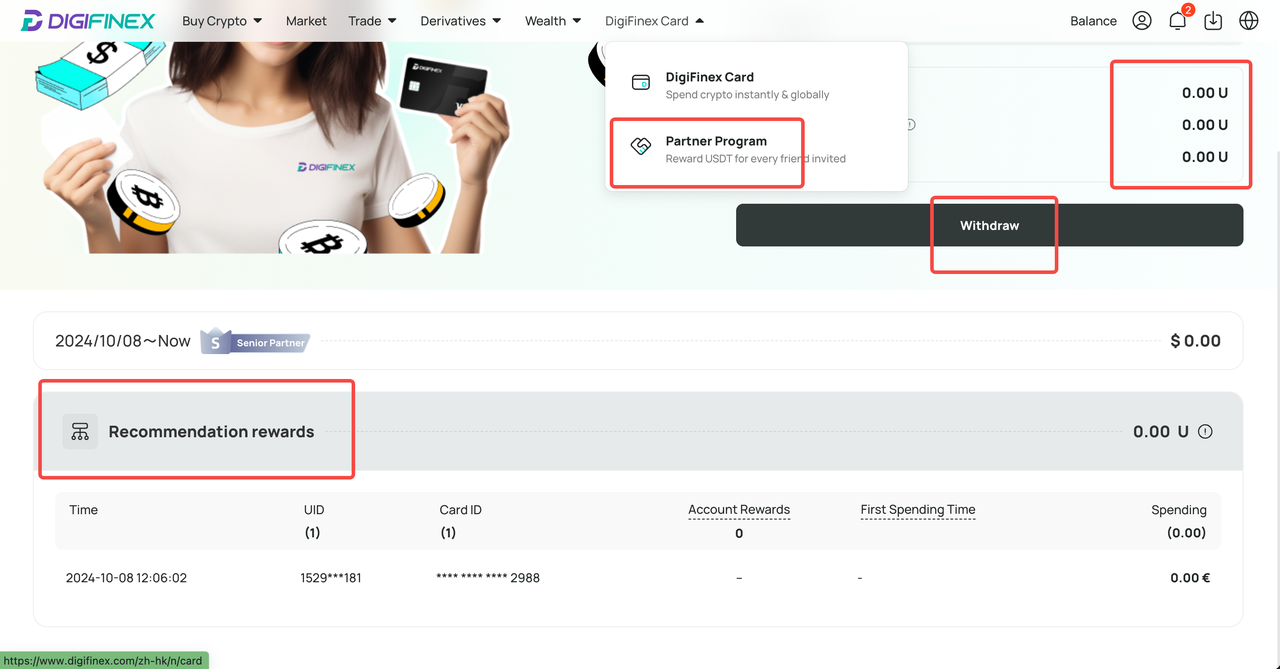
Task: Click the UID column header
Action: pyautogui.click(x=314, y=510)
